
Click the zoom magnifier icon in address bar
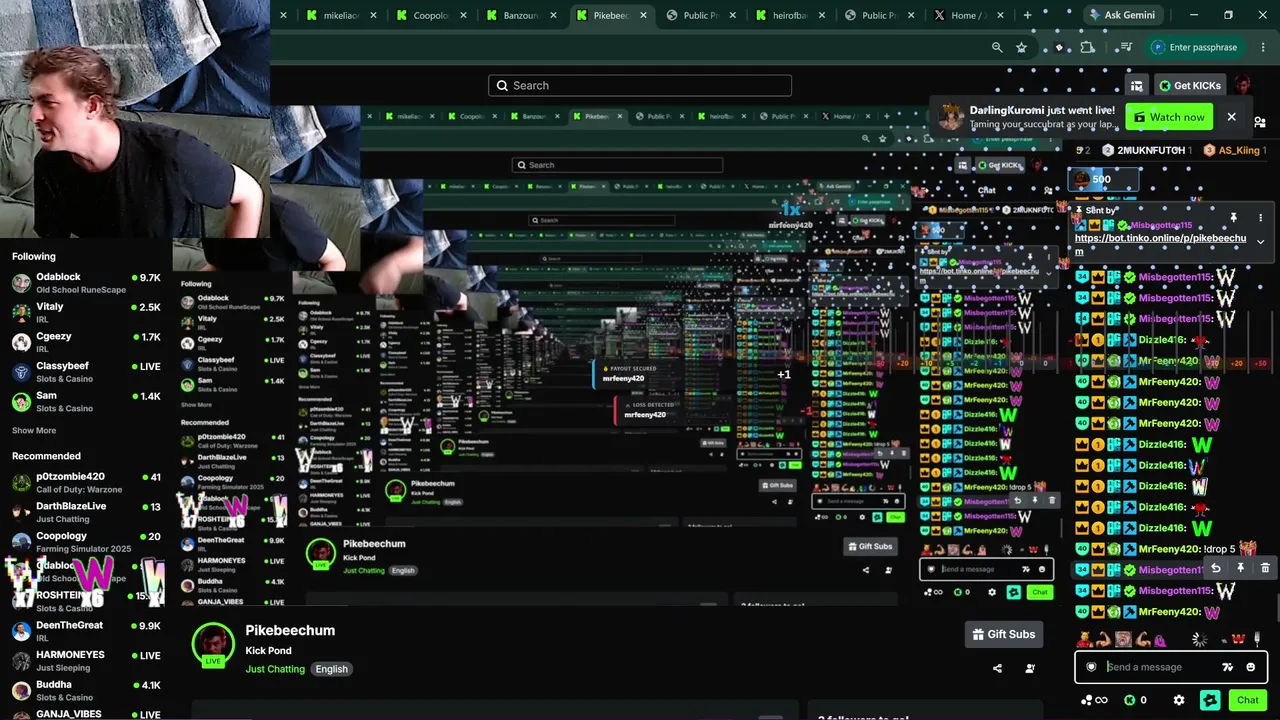click(997, 47)
